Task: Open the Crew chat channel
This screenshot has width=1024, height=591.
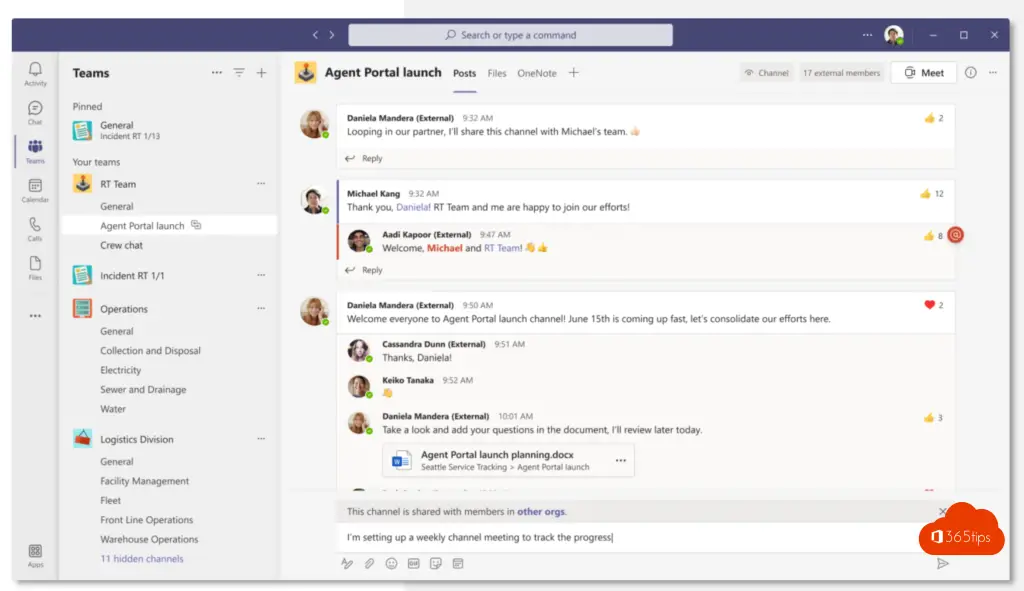Action: pos(121,246)
